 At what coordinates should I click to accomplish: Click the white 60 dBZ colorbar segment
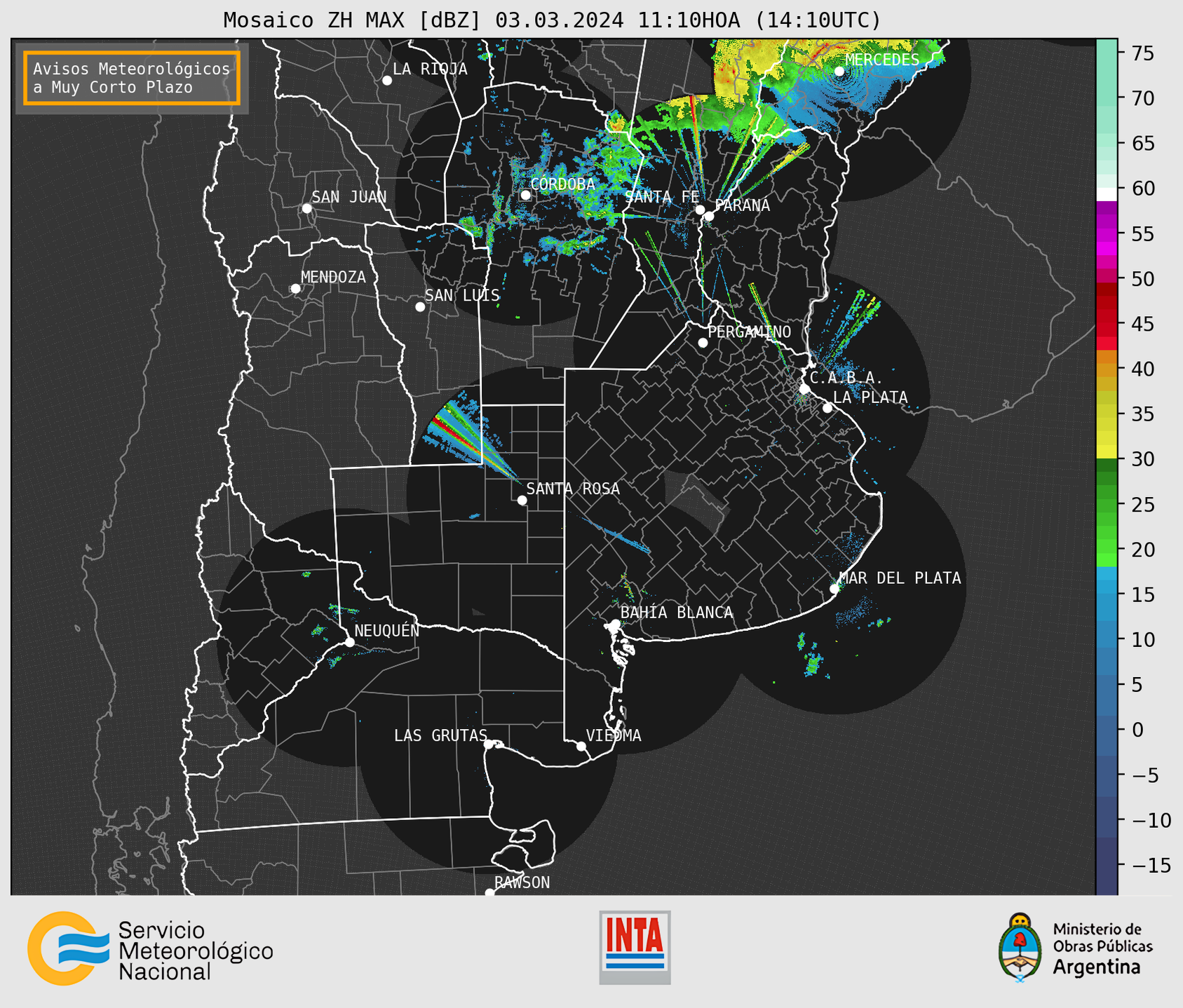pos(1107,193)
